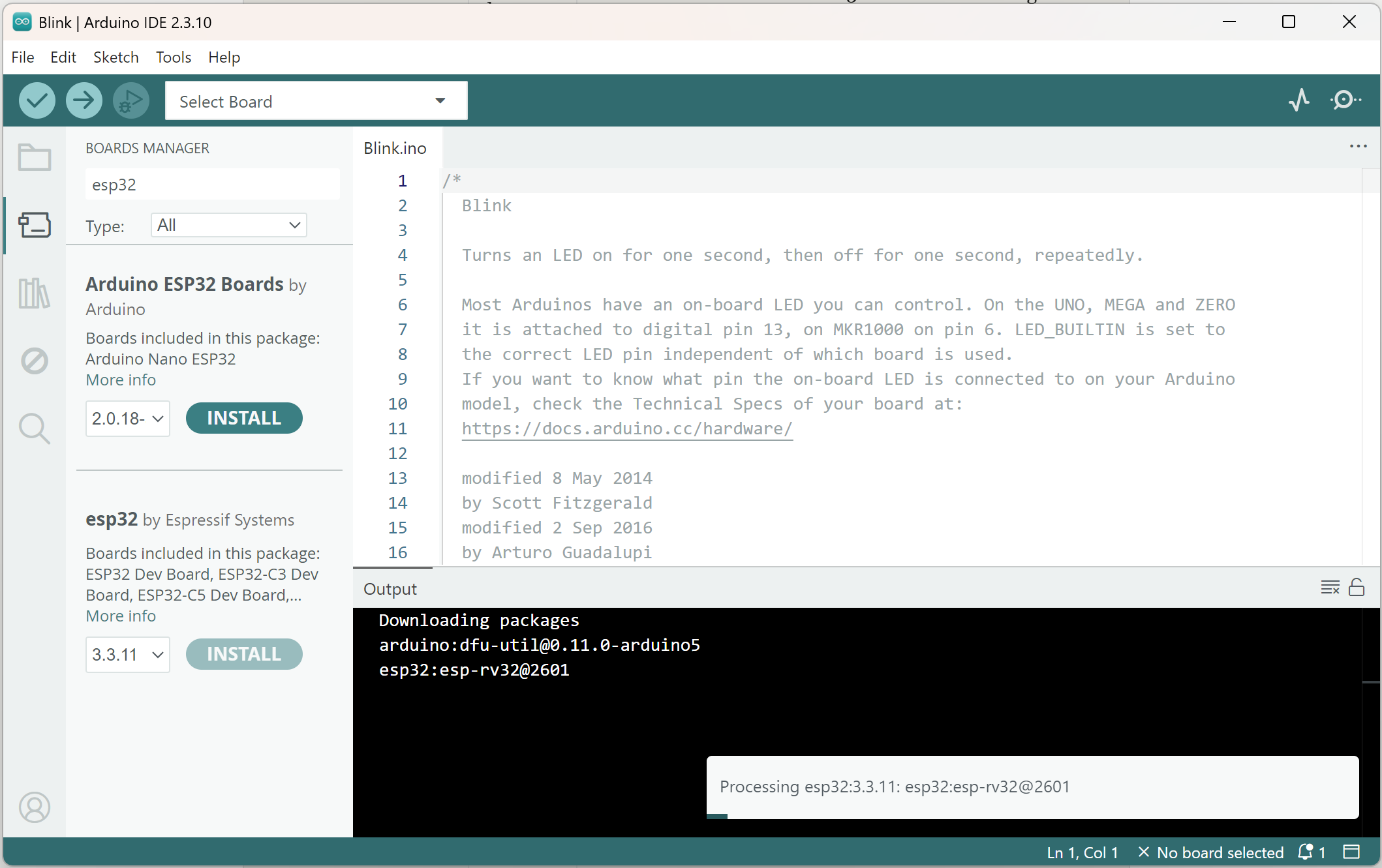This screenshot has height=868, width=1382.
Task: Start Debugging with the play-bug icon
Action: pos(131,100)
